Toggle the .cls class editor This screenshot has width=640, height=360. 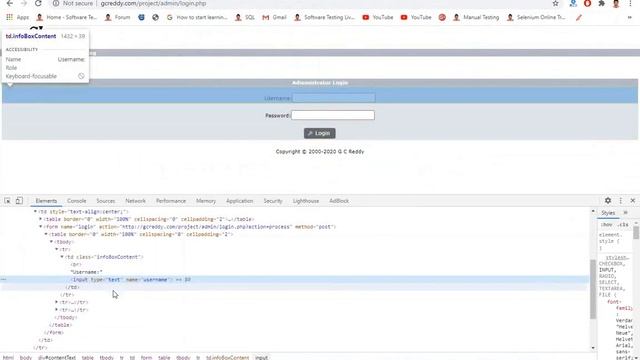(x=623, y=224)
